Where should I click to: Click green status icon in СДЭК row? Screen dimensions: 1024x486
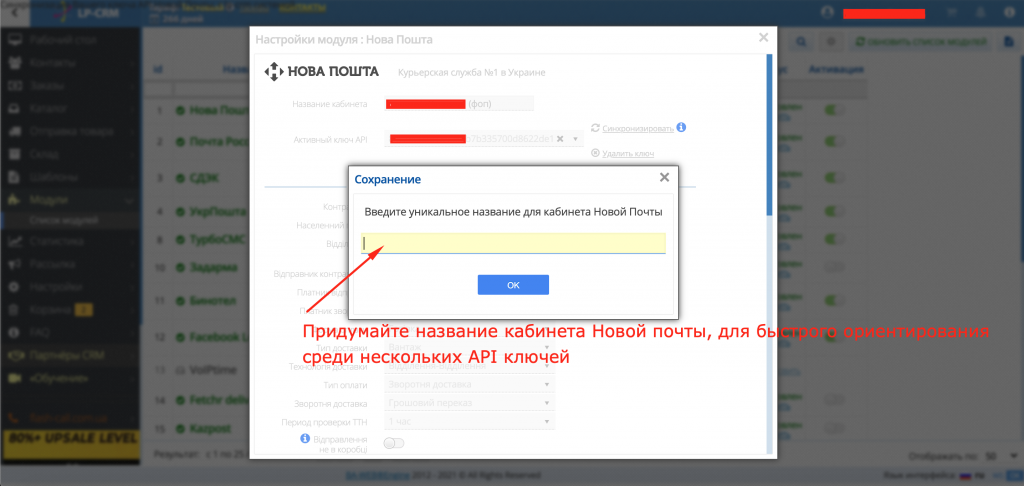[180, 178]
